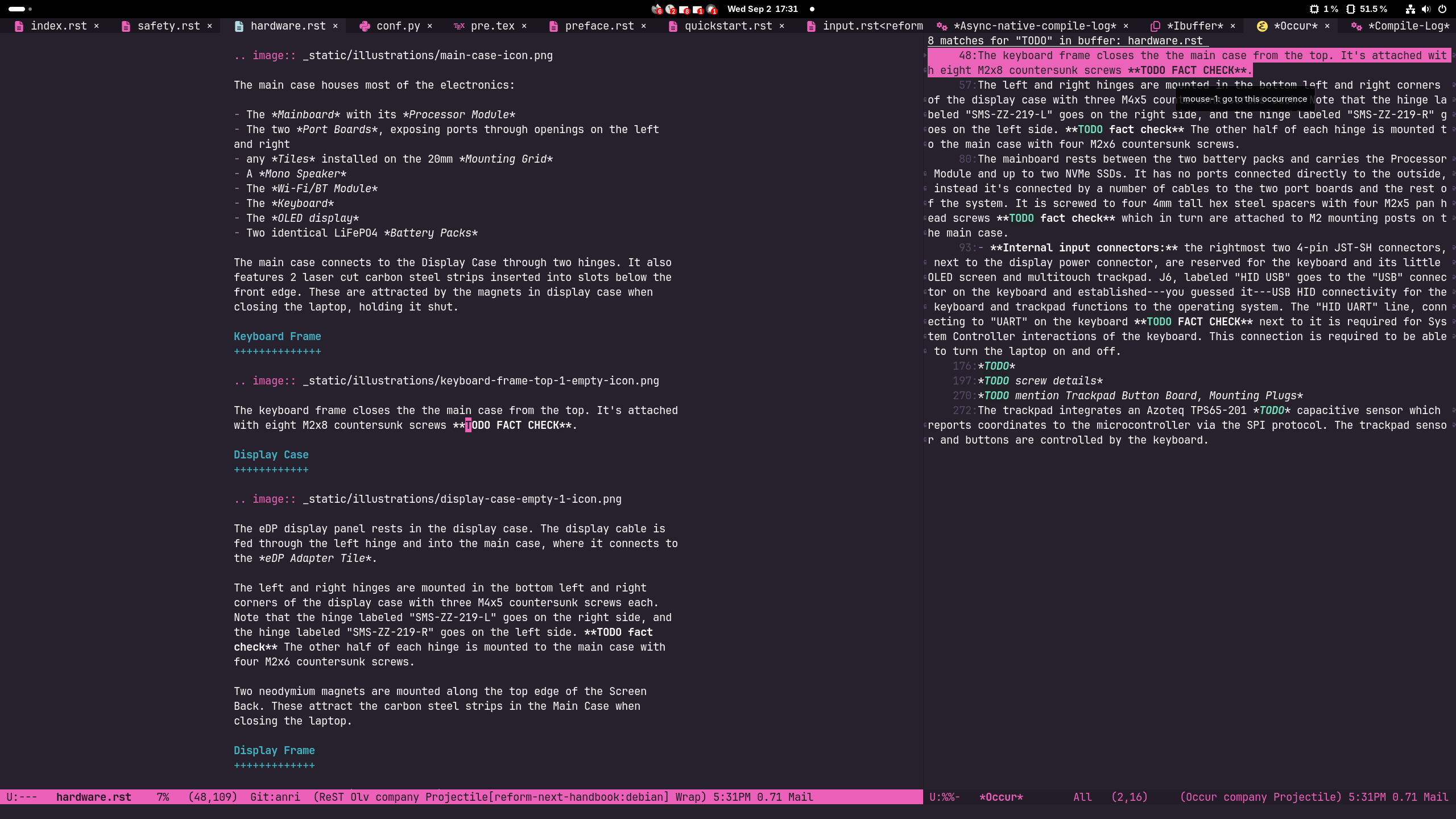Click the volume speaker icon
This screenshot has height=819, width=1456.
[1426, 9]
